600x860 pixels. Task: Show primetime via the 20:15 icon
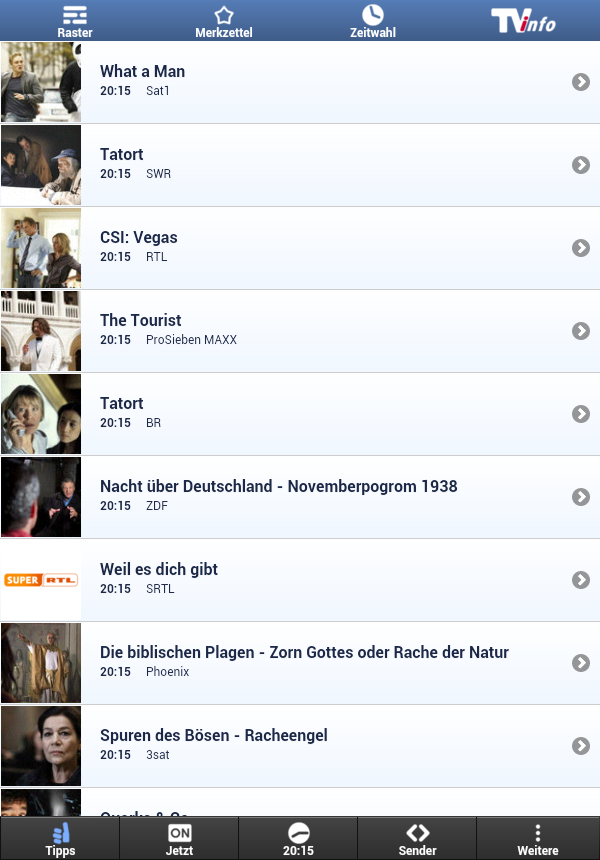(x=298, y=833)
